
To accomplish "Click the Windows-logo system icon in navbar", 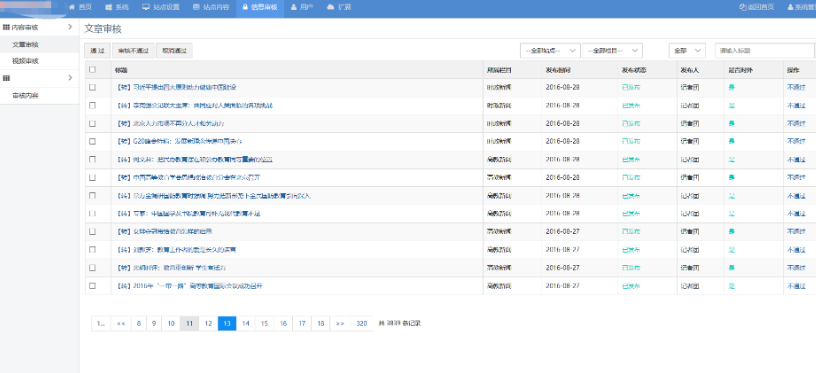I will [x=108, y=7].
